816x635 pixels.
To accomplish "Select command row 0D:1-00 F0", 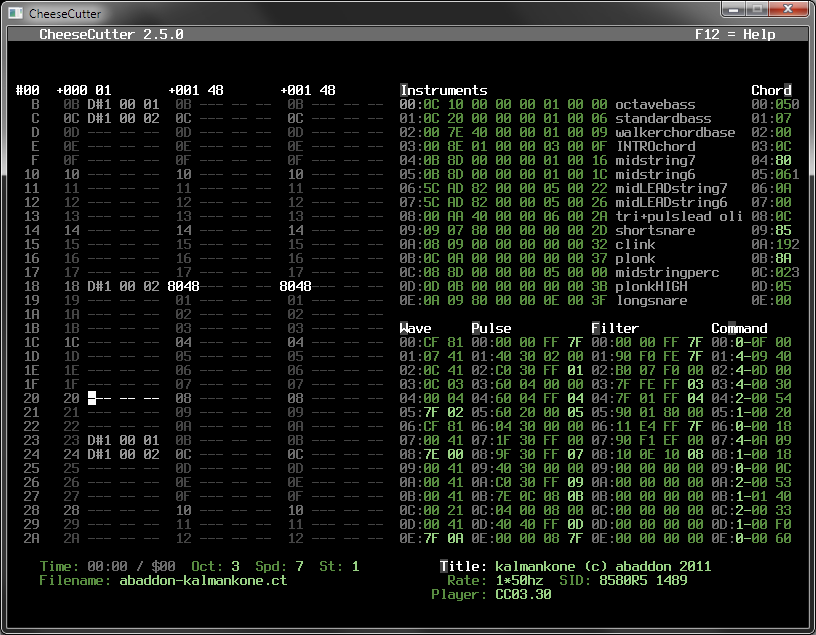I will pyautogui.click(x=751, y=525).
